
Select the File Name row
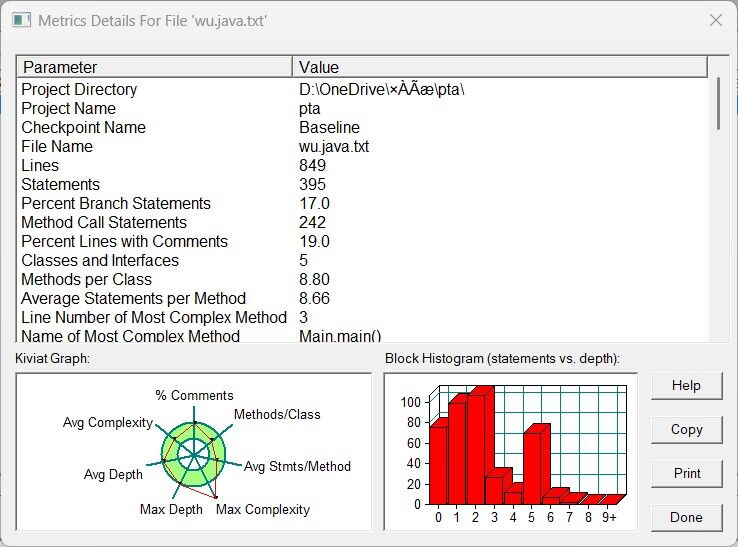(362, 146)
